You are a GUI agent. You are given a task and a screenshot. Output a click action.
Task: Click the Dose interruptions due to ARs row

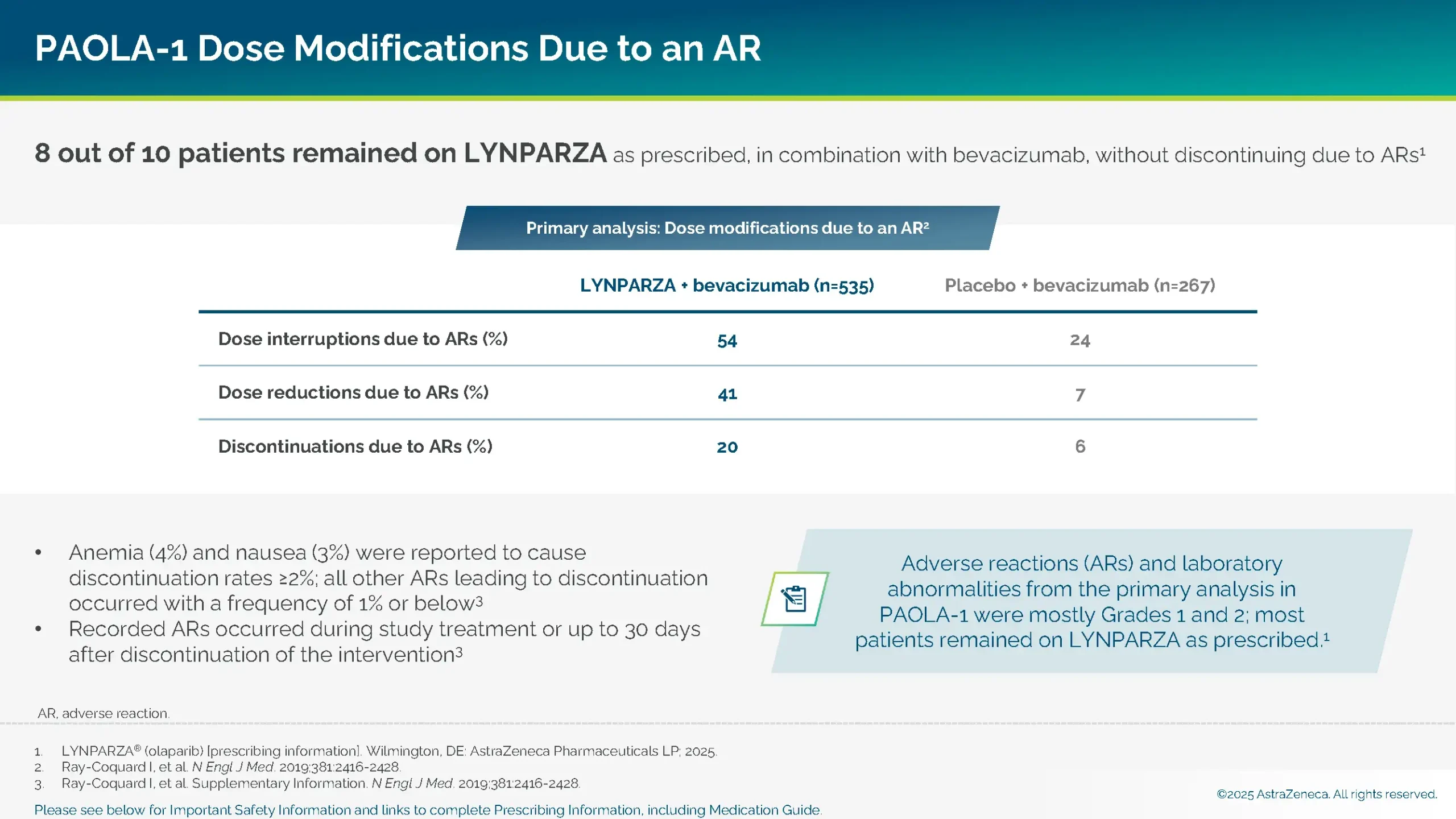pos(364,338)
